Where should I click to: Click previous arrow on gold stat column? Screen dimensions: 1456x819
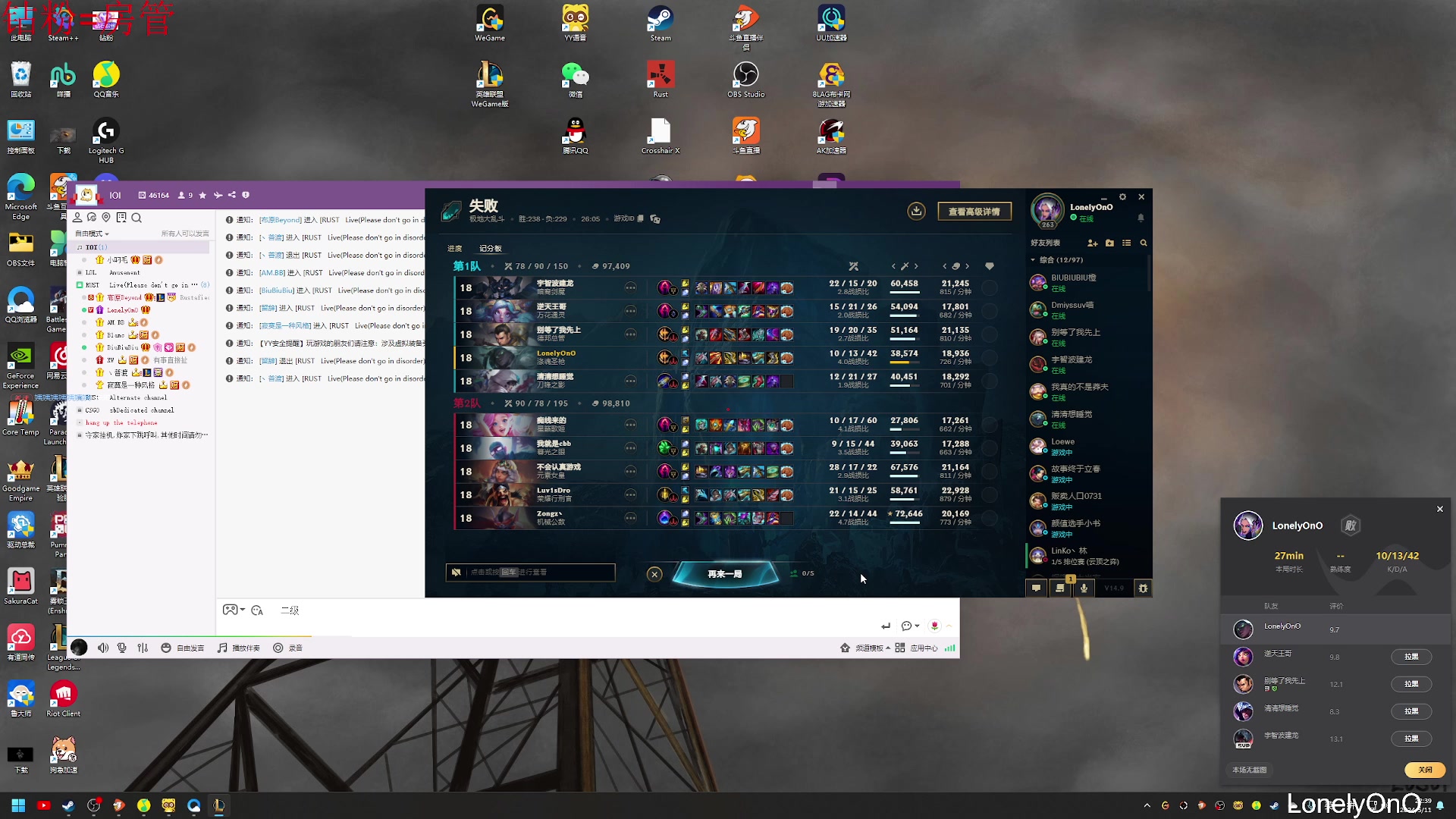pyautogui.click(x=945, y=266)
